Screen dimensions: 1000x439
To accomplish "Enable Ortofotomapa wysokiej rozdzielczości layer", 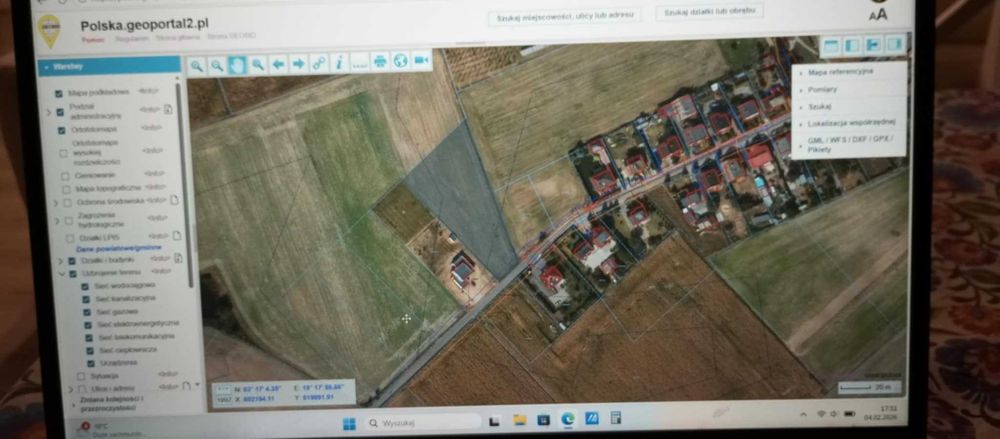I will (x=63, y=153).
